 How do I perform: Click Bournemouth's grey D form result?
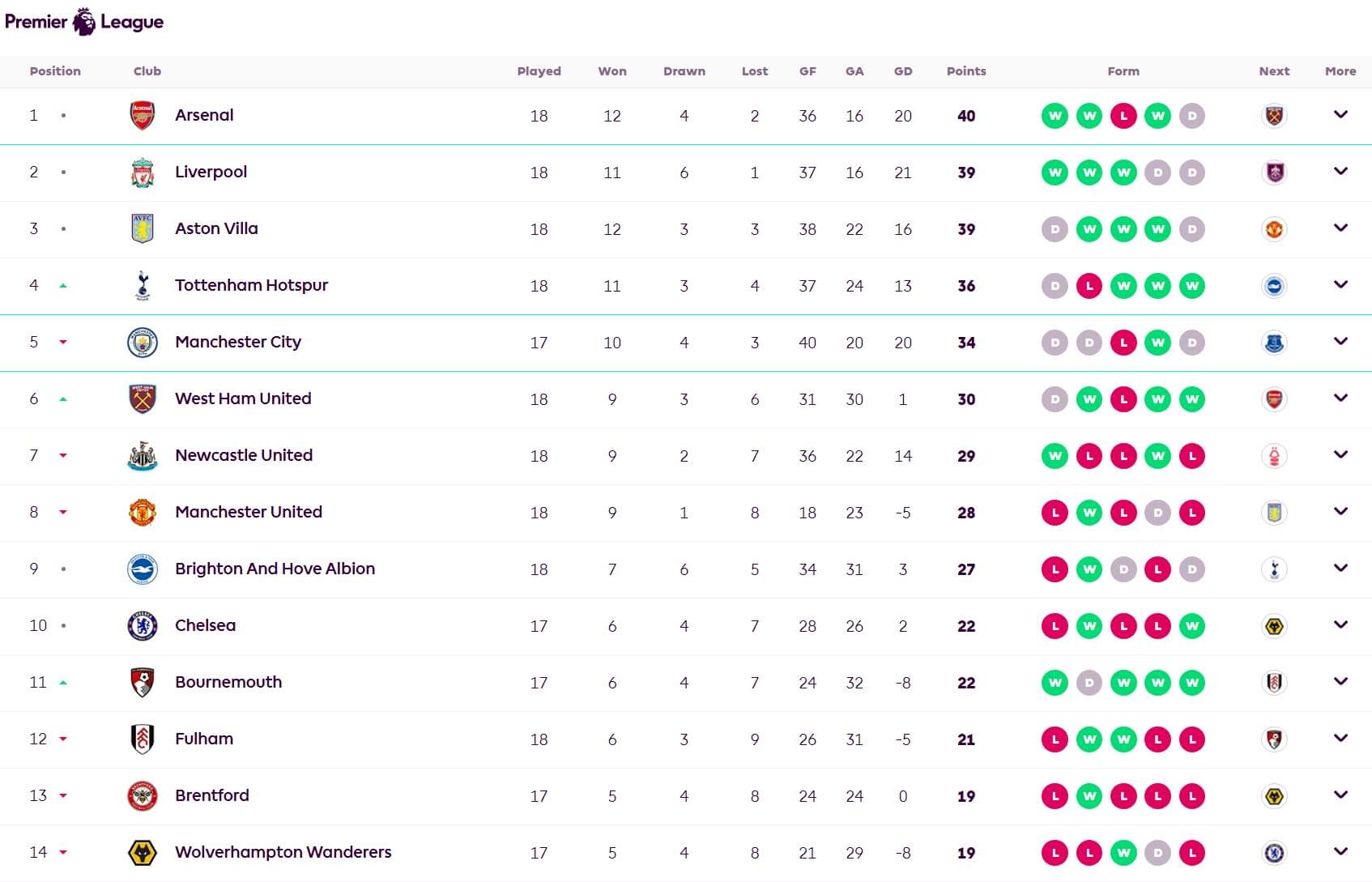coord(1089,683)
